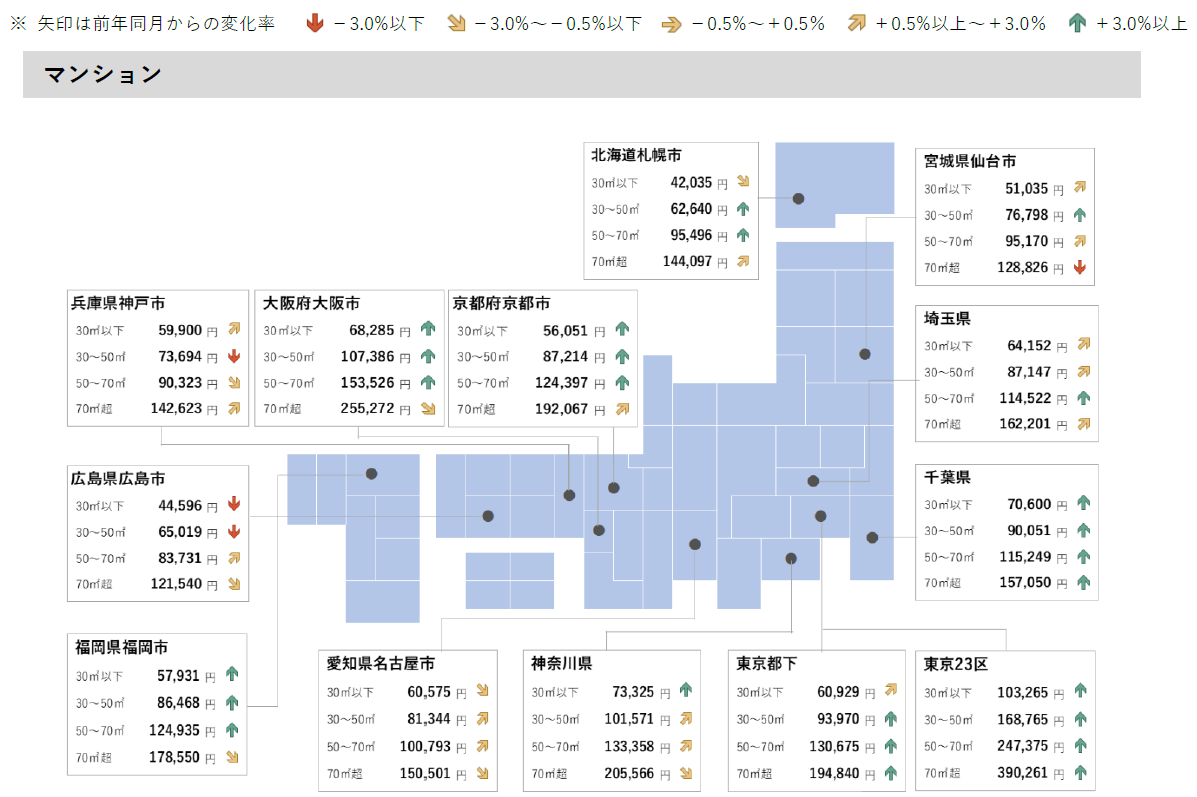Viewport: 1197px width, 797px height.
Task: Click the 京都府京都市 price 124,397円 value
Action: pos(563,382)
